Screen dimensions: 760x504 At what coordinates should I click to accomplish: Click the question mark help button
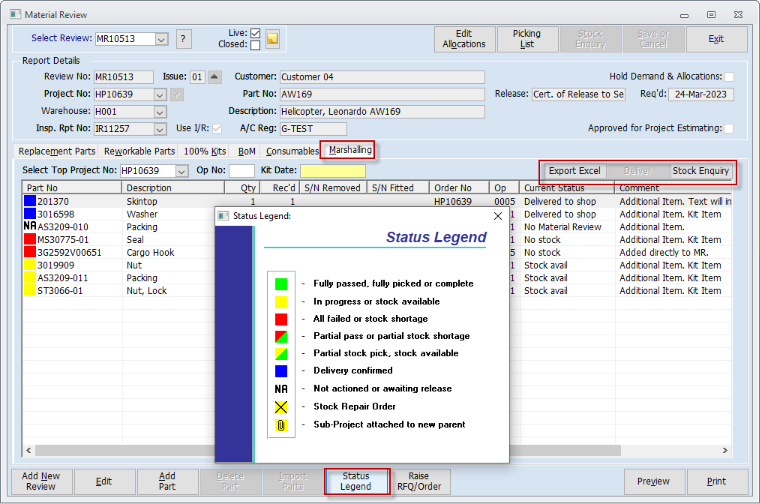point(184,39)
